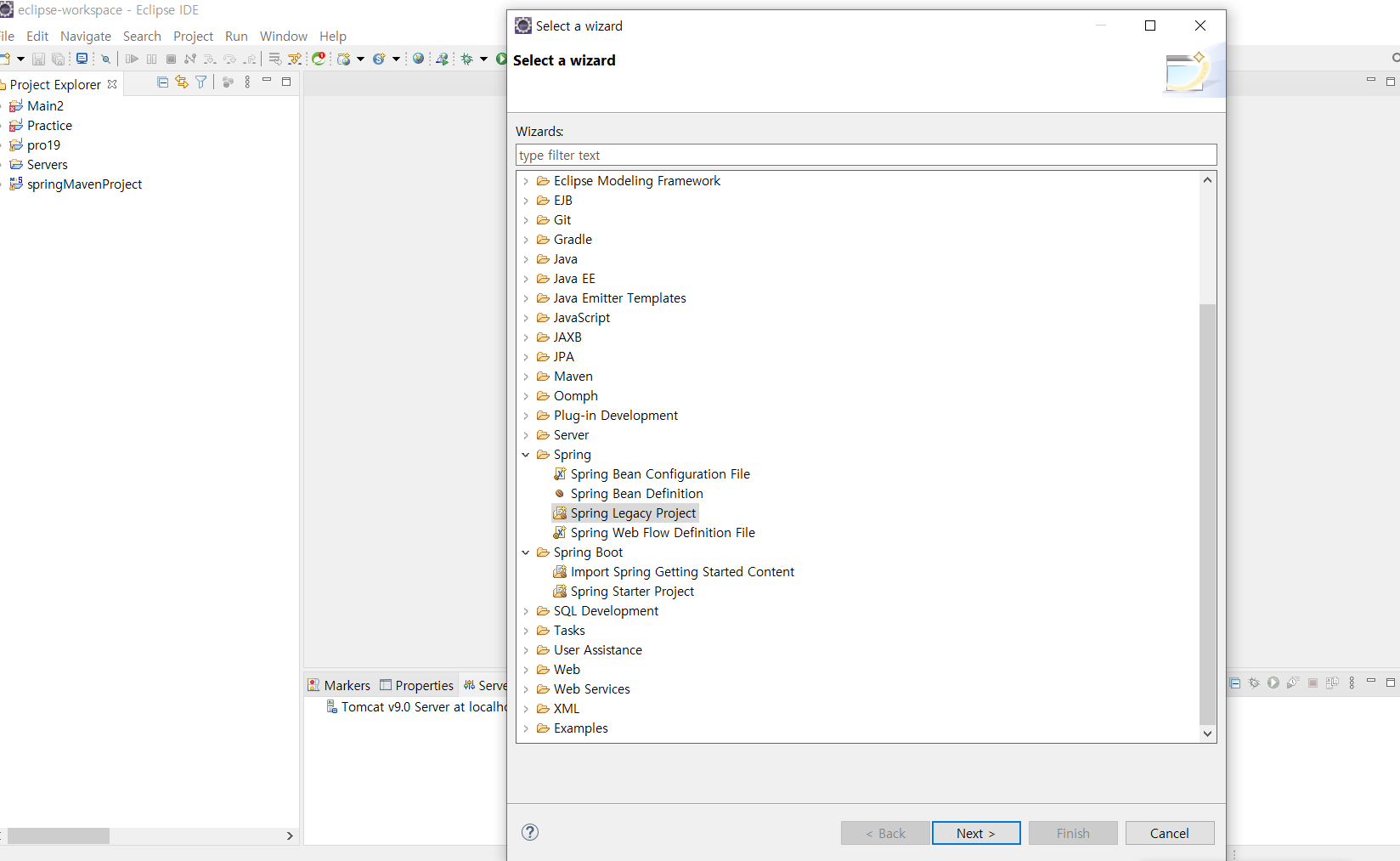Screen dimensions: 1400x861
Task: Minimize the Project Explorer view
Action: (267, 80)
